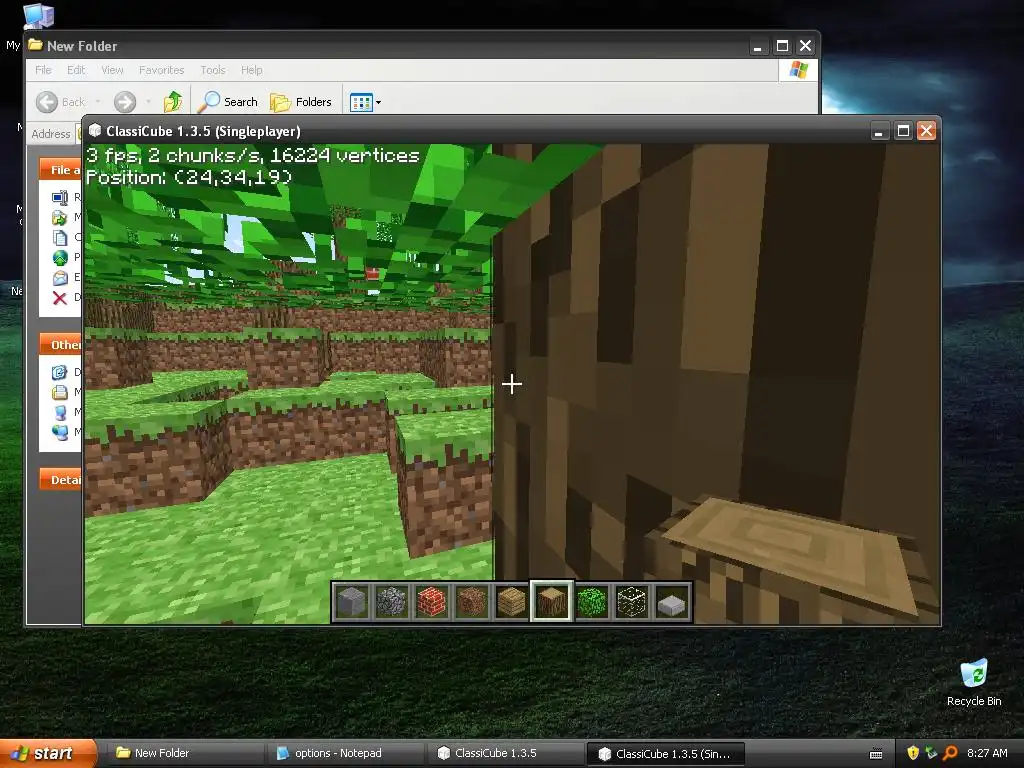Click the orange magnifier tray icon
1024x768 pixels.
950,753
